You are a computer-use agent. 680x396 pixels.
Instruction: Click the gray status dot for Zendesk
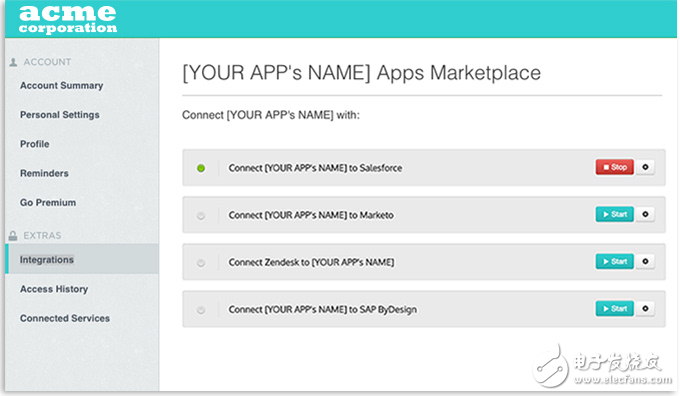pos(201,263)
